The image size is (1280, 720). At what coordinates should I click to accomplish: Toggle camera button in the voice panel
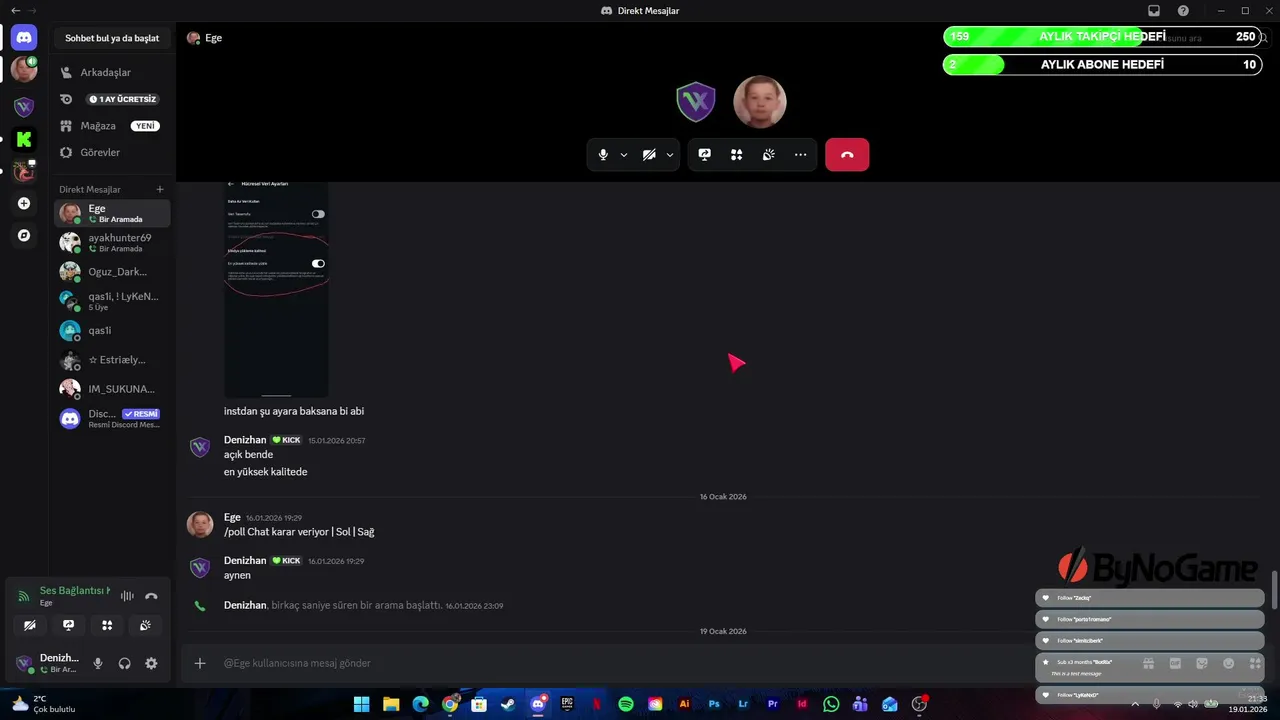(30, 625)
